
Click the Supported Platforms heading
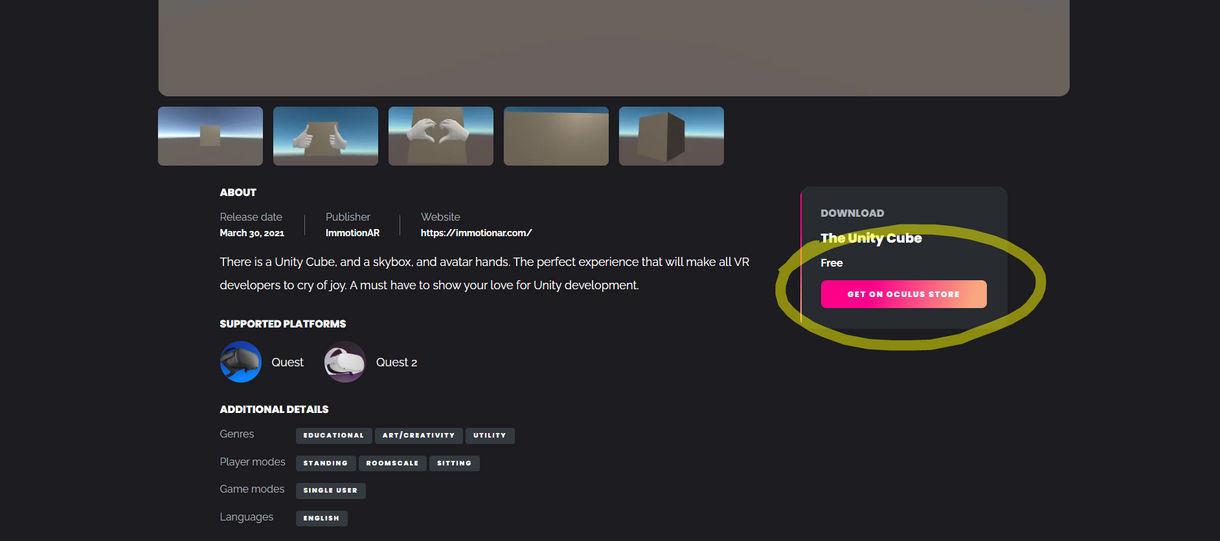pyautogui.click(x=283, y=324)
